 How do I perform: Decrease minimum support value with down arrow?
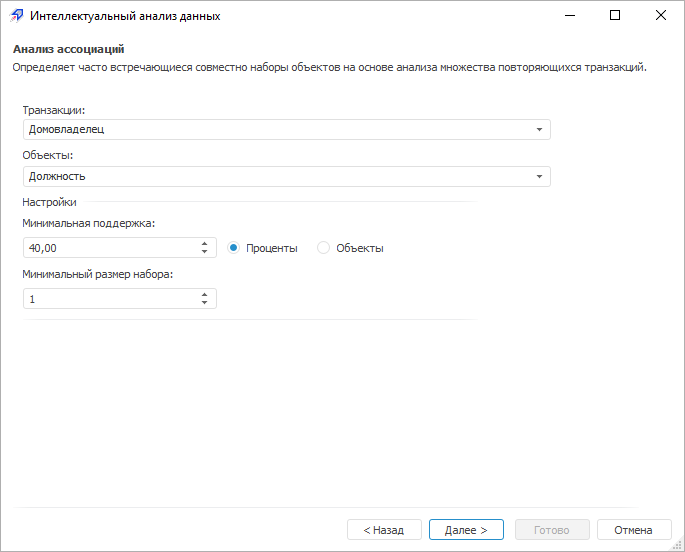click(x=204, y=252)
